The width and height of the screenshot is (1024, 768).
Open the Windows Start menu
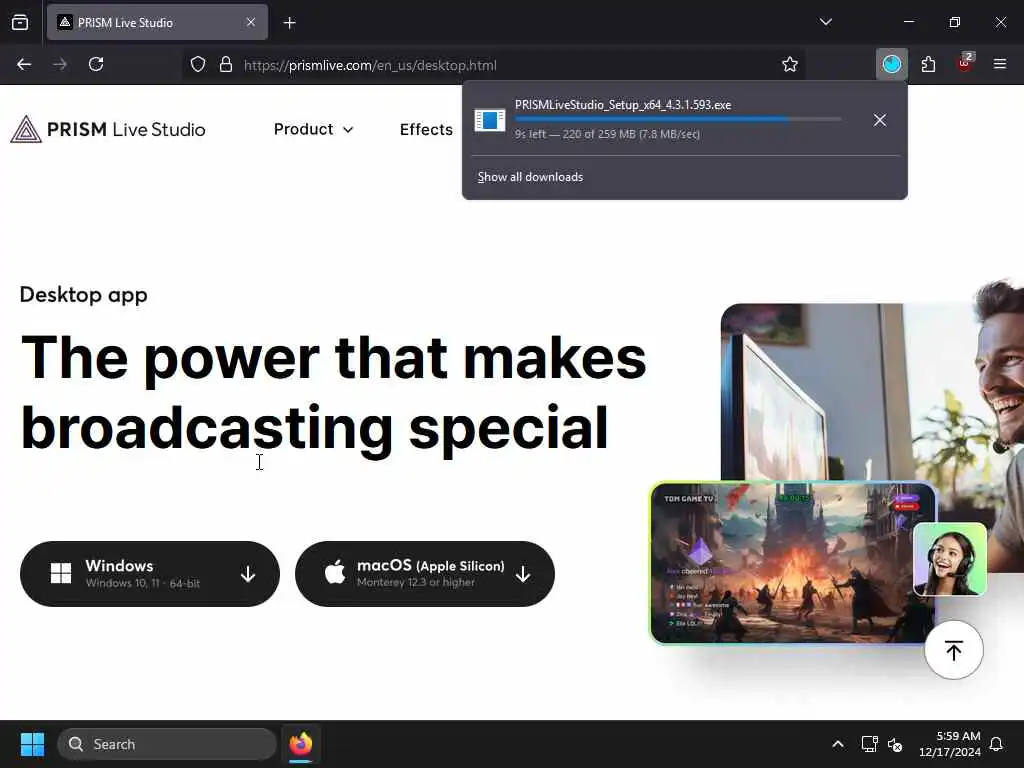32,744
